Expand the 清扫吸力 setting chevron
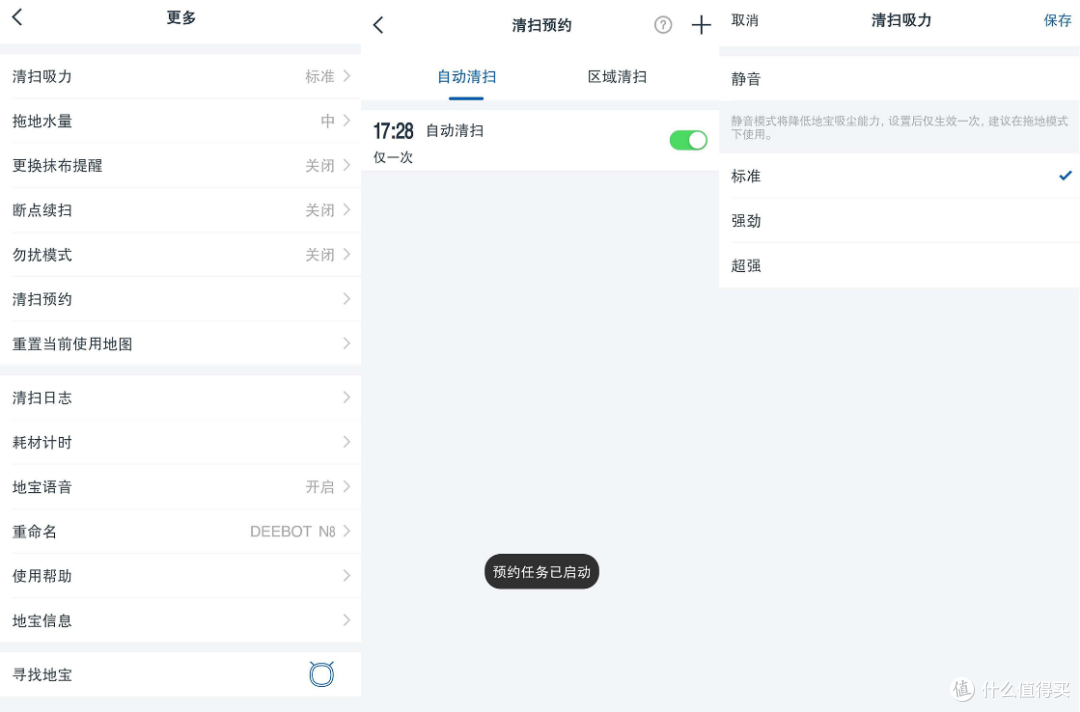 click(x=347, y=76)
